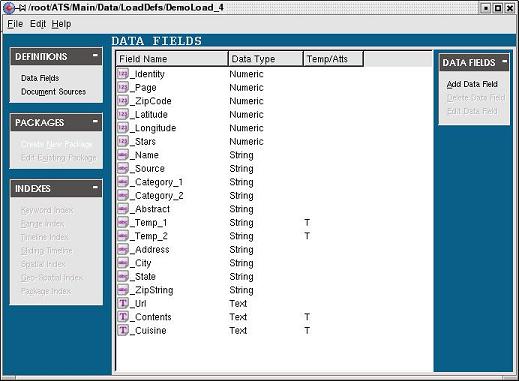Click the string icon beside _City
Image resolution: width=519 pixels, height=381 pixels.
point(123,263)
